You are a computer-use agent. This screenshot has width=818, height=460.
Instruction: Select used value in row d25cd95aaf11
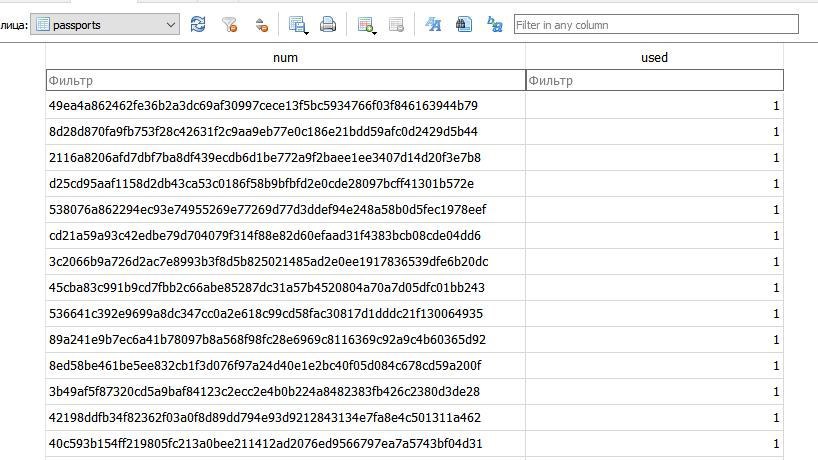(x=654, y=184)
